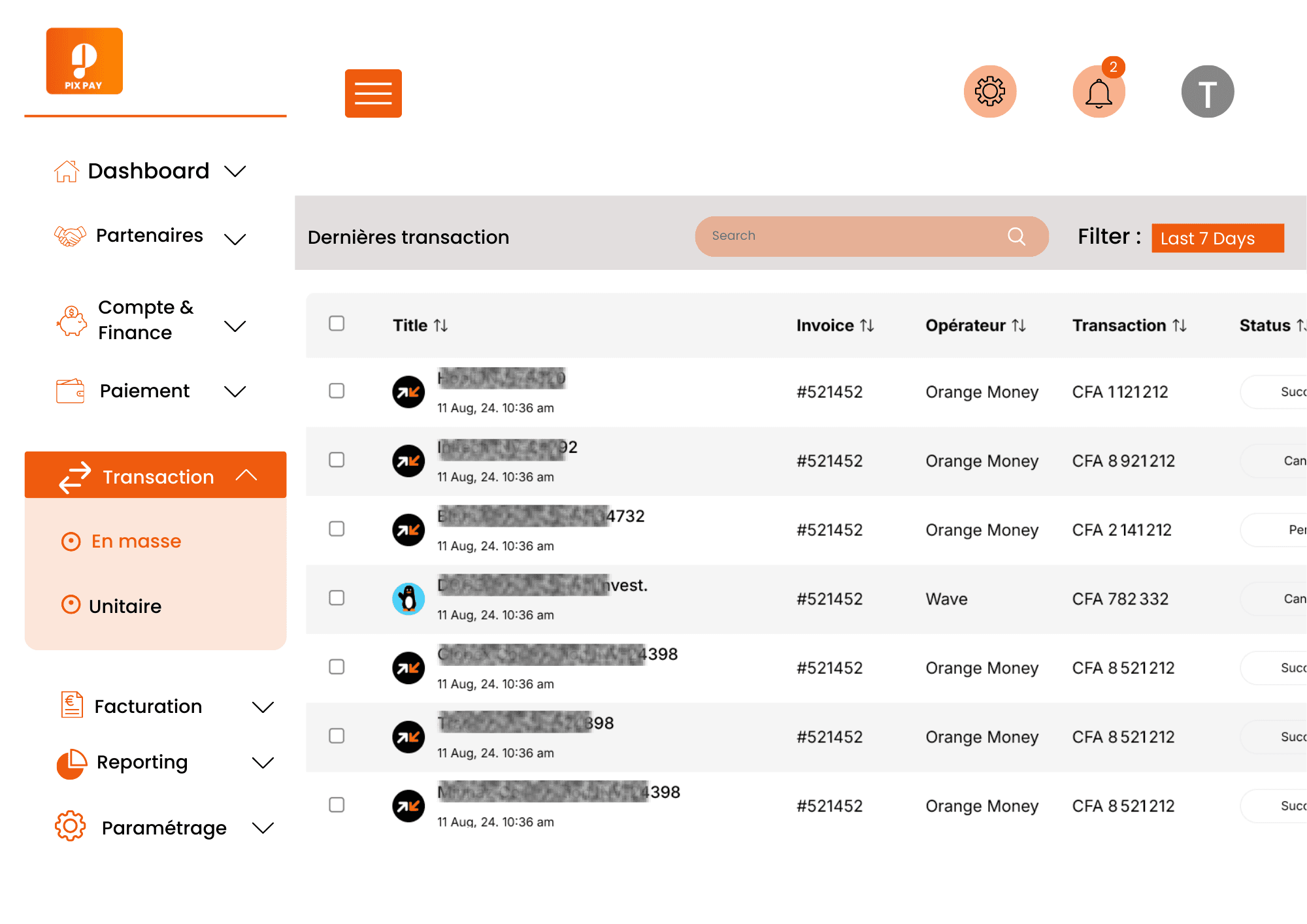Sort by Transaction column arrows

(x=1180, y=325)
